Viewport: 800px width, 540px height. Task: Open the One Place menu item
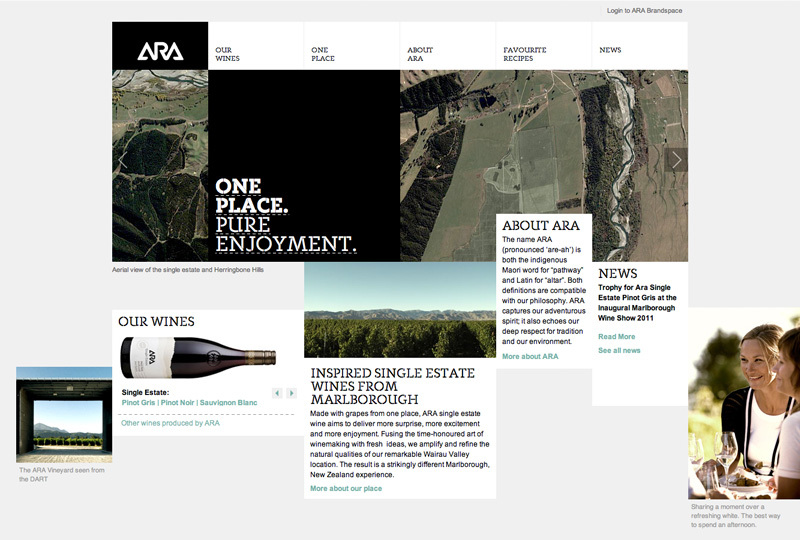click(x=322, y=54)
